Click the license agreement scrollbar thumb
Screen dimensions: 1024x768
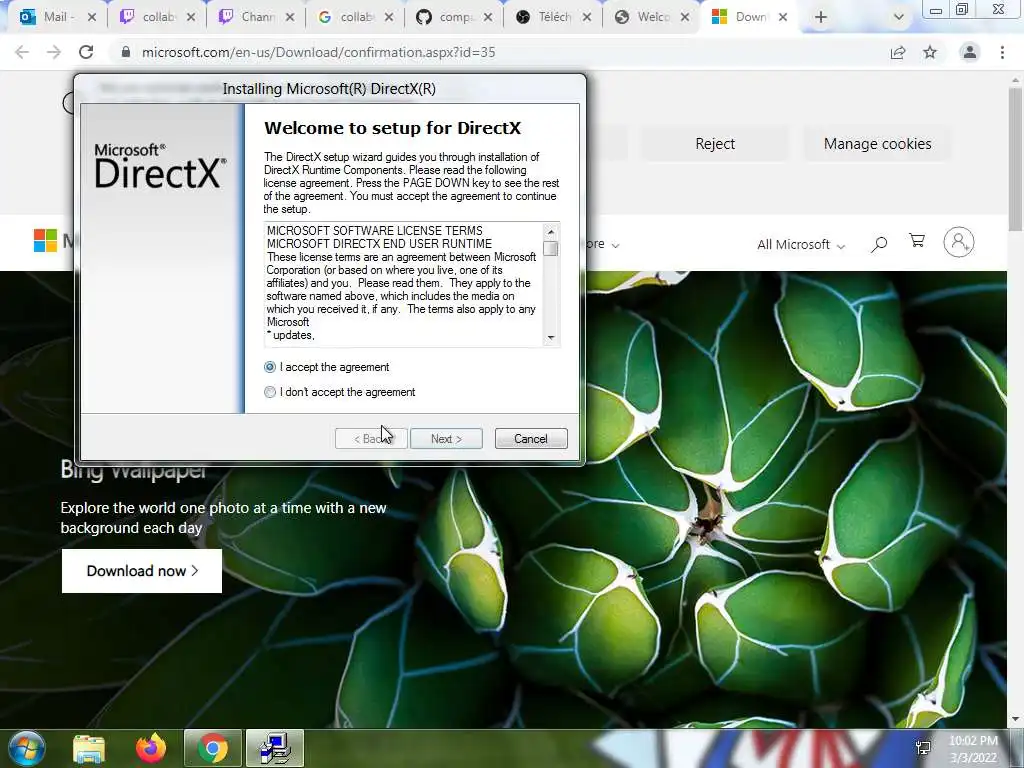tap(551, 249)
